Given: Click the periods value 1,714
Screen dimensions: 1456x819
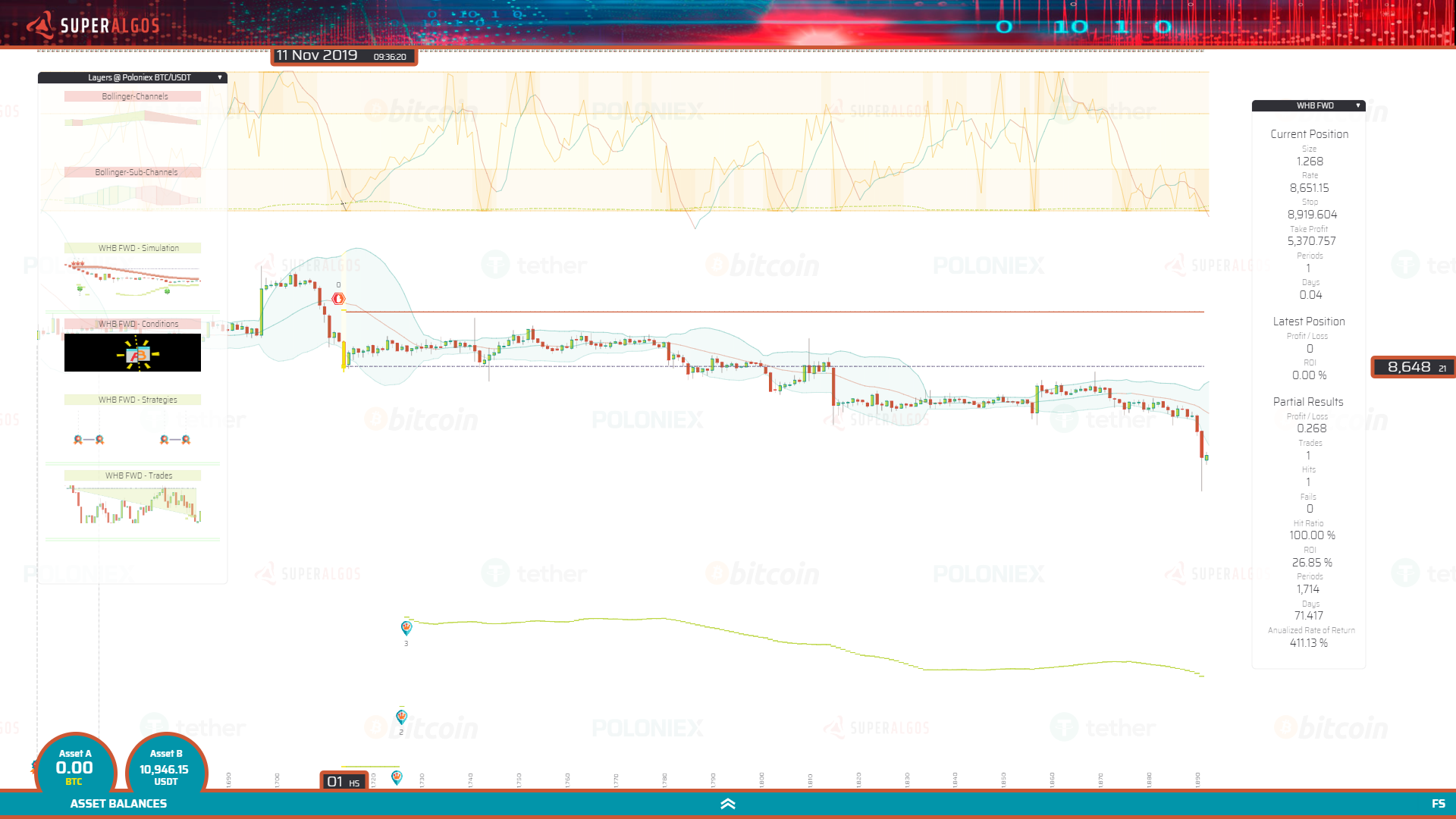Looking at the screenshot, I should pyautogui.click(x=1308, y=589).
